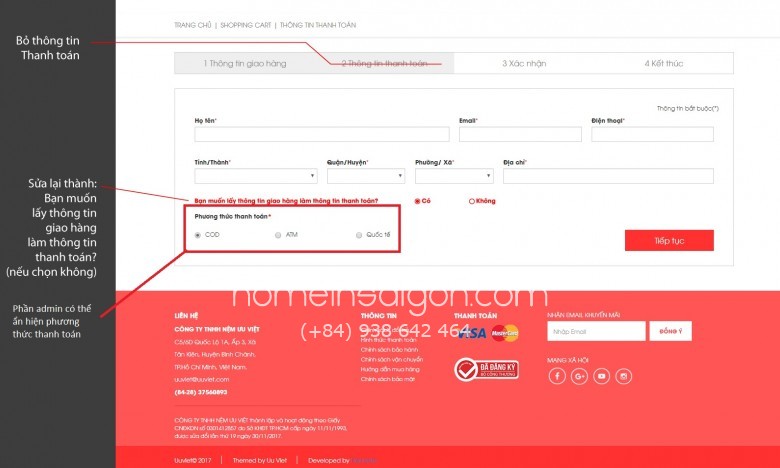Switch to '1 Thông tin giao hàng' step
Image resolution: width=780 pixels, height=468 pixels.
point(244,63)
